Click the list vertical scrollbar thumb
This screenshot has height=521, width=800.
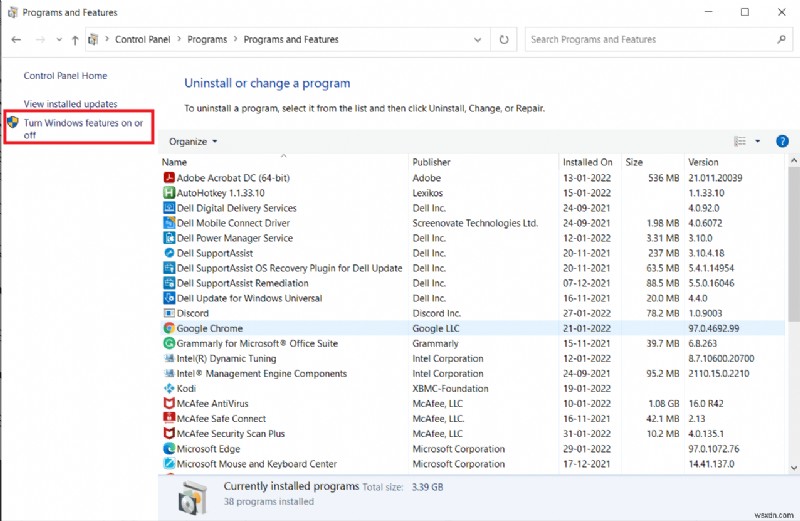click(x=793, y=244)
